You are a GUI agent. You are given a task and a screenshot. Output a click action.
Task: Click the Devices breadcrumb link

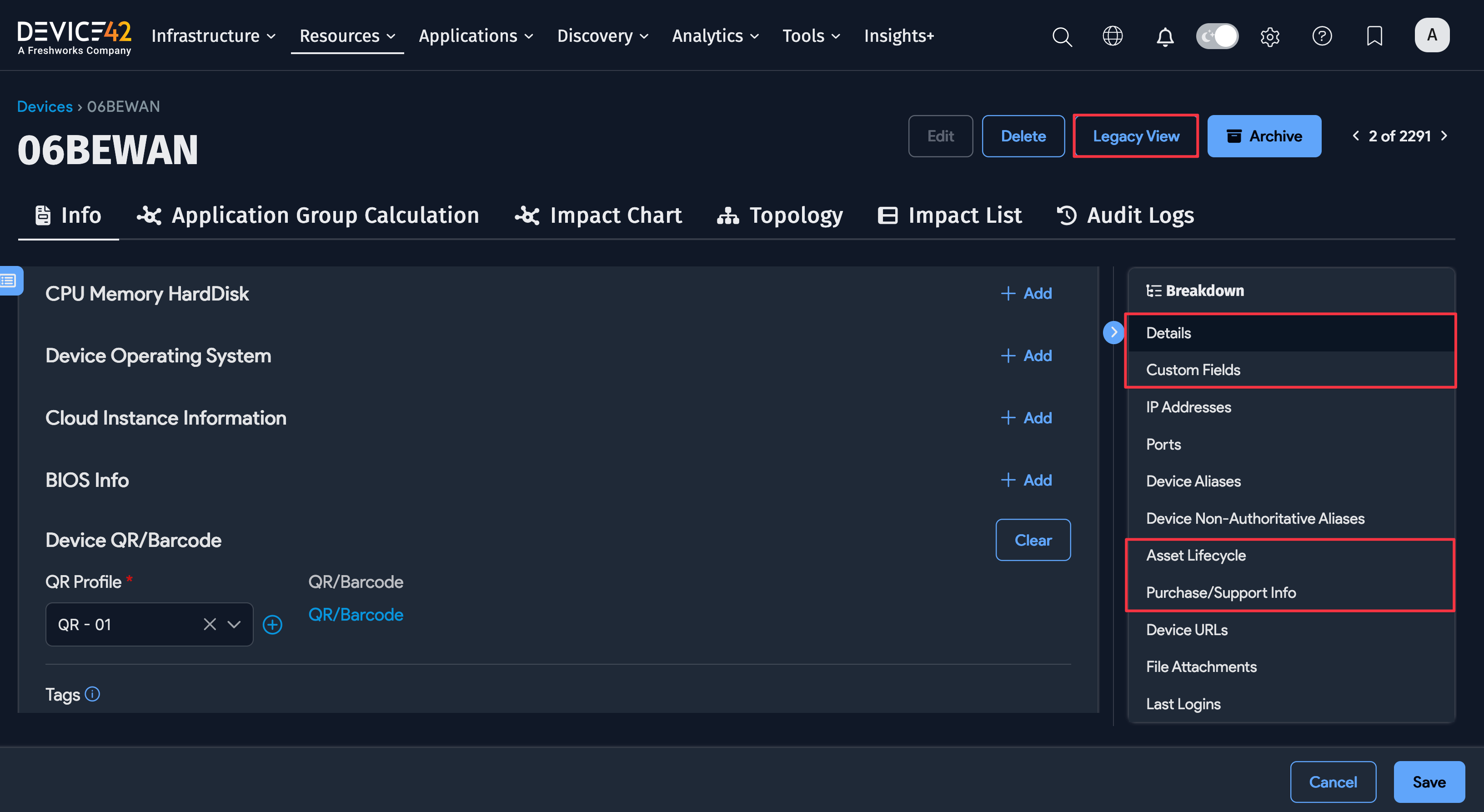45,106
